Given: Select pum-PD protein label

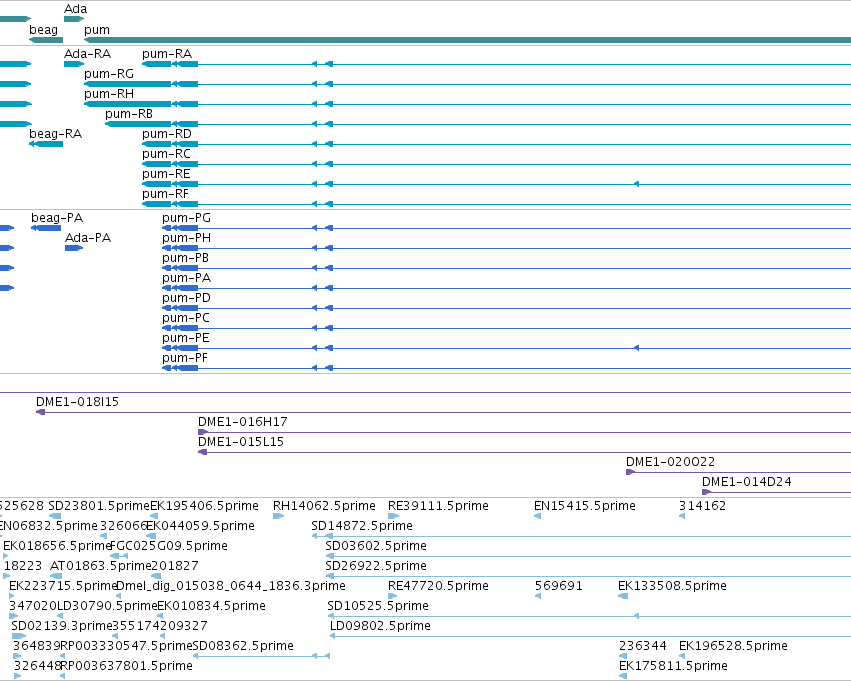Looking at the screenshot, I should (x=186, y=298).
